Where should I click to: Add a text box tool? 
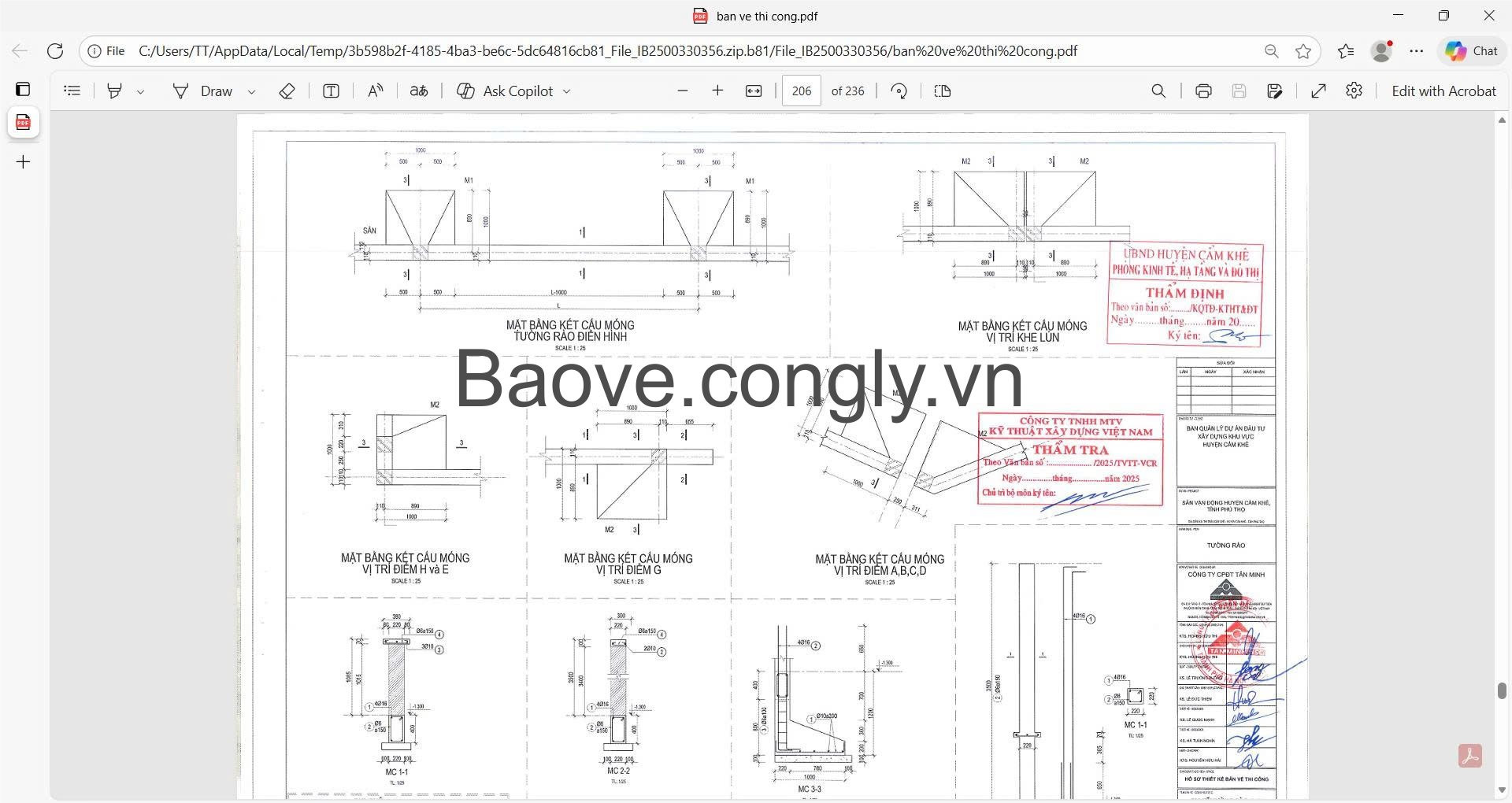[331, 91]
